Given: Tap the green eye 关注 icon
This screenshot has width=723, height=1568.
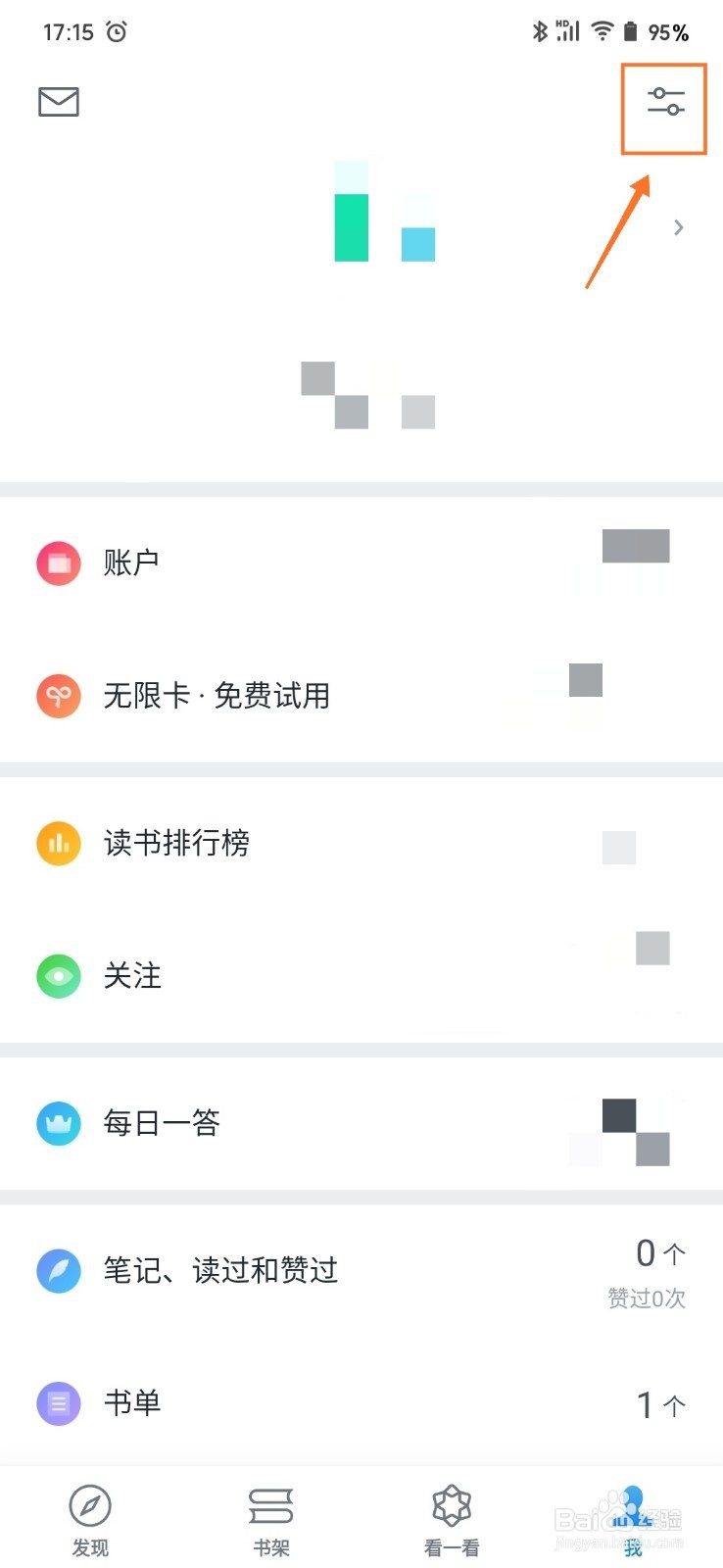Looking at the screenshot, I should click(59, 976).
